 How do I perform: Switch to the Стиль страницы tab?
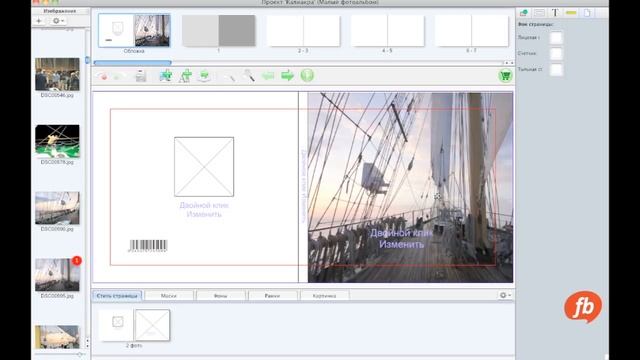click(x=117, y=296)
